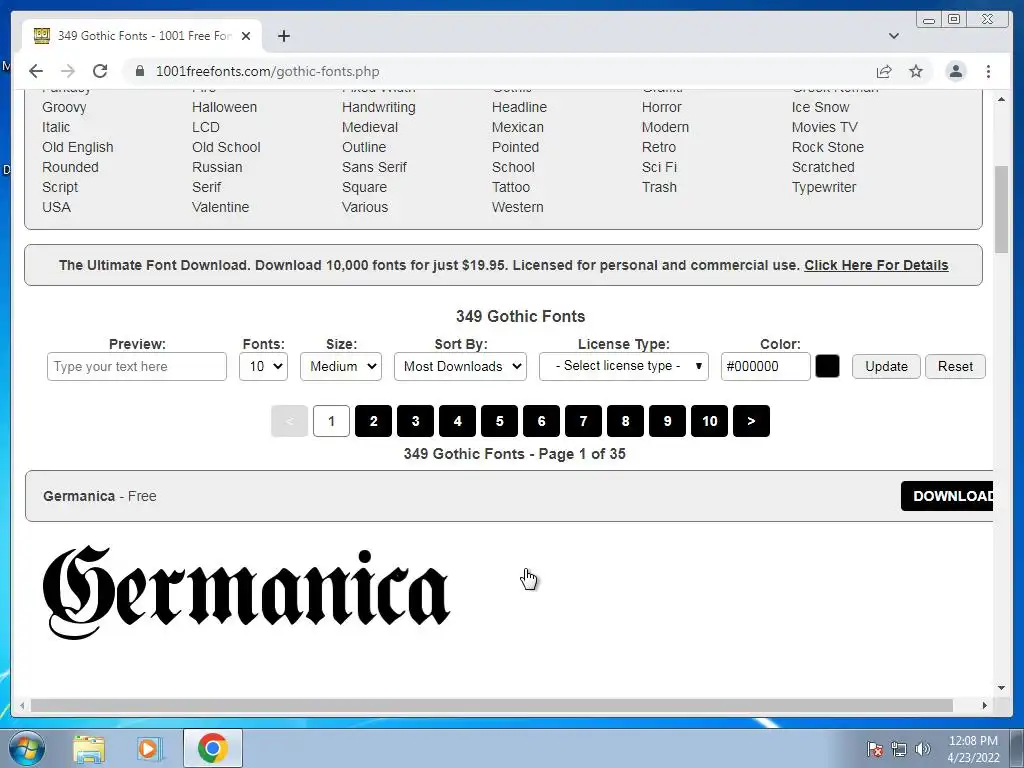The height and width of the screenshot is (768, 1024).
Task: Go to pagination page 9
Action: pyautogui.click(x=667, y=421)
